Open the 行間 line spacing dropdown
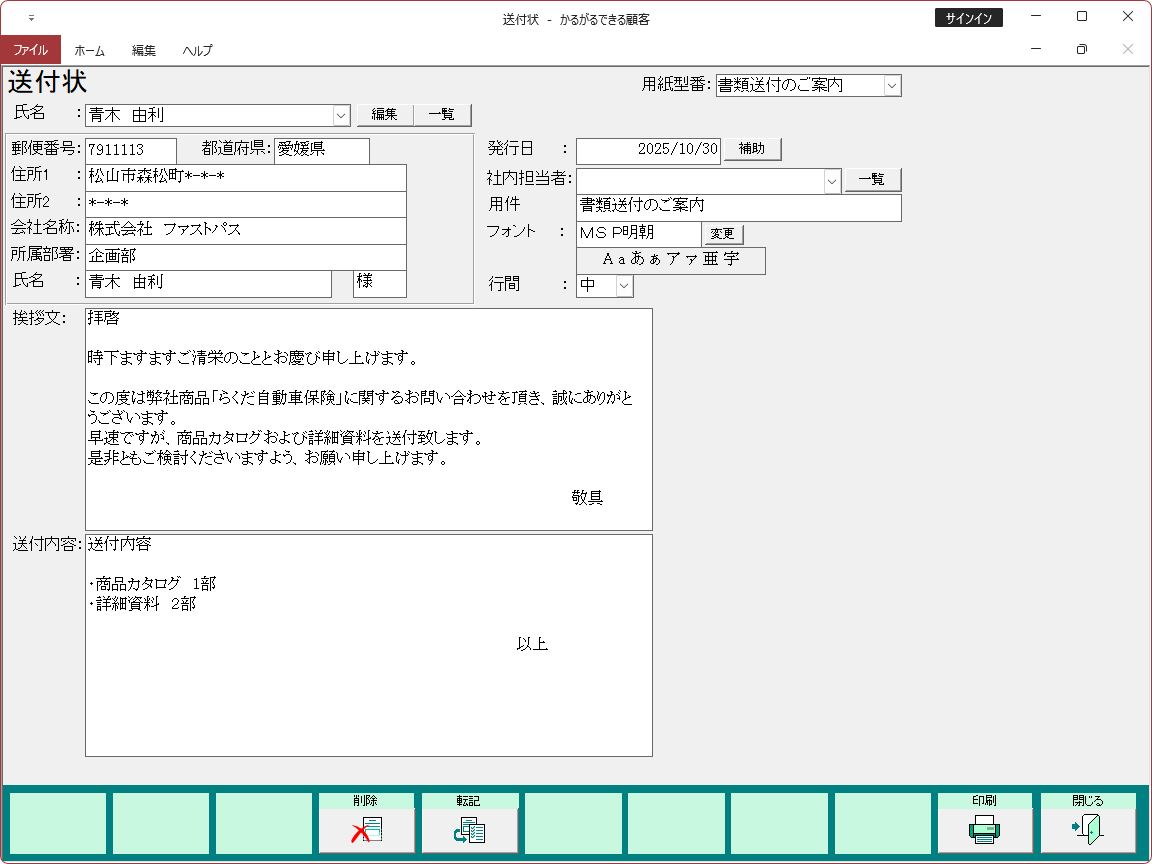This screenshot has width=1152, height=864. tap(624, 286)
